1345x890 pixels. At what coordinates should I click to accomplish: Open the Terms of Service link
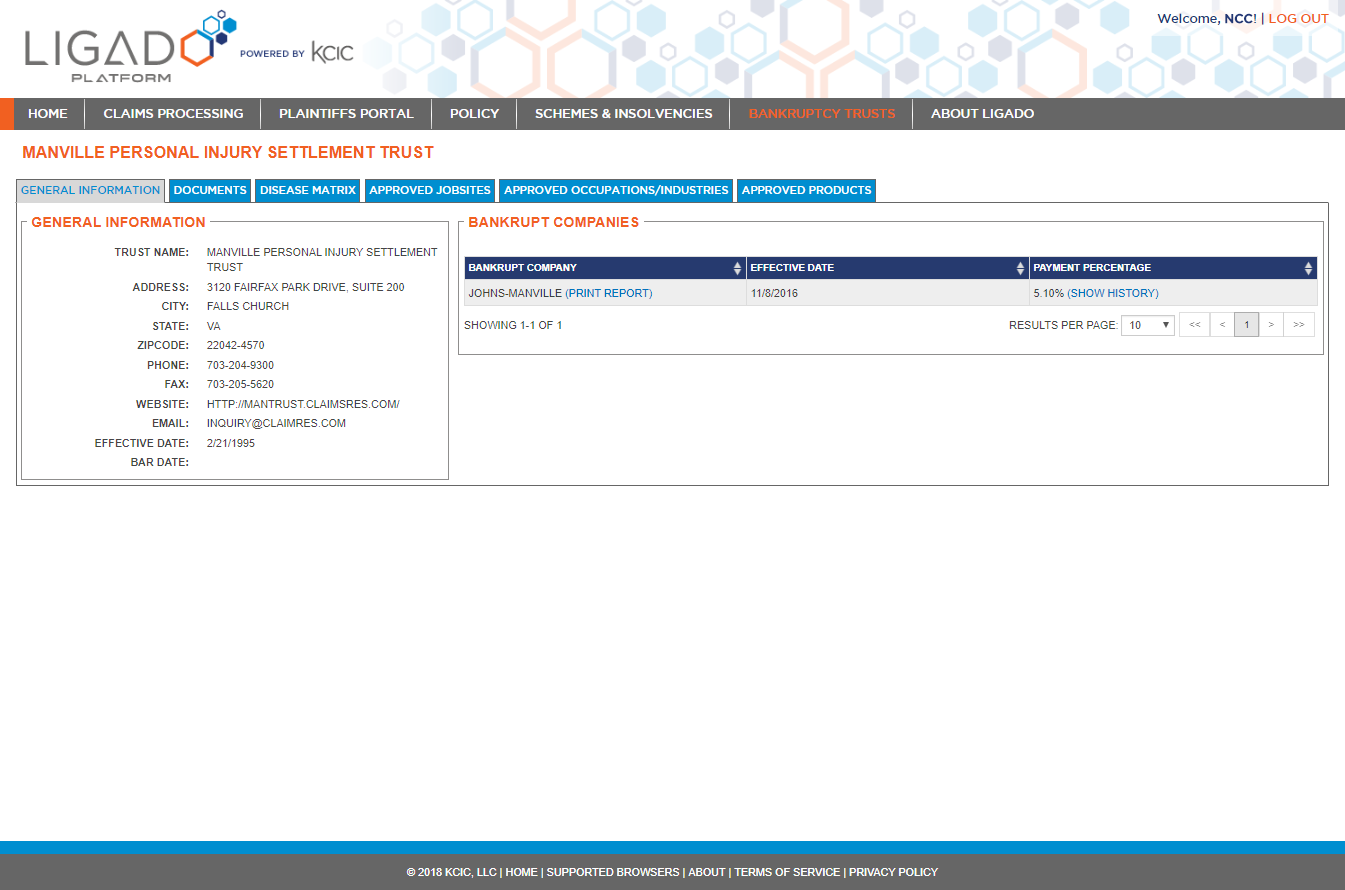tap(787, 872)
